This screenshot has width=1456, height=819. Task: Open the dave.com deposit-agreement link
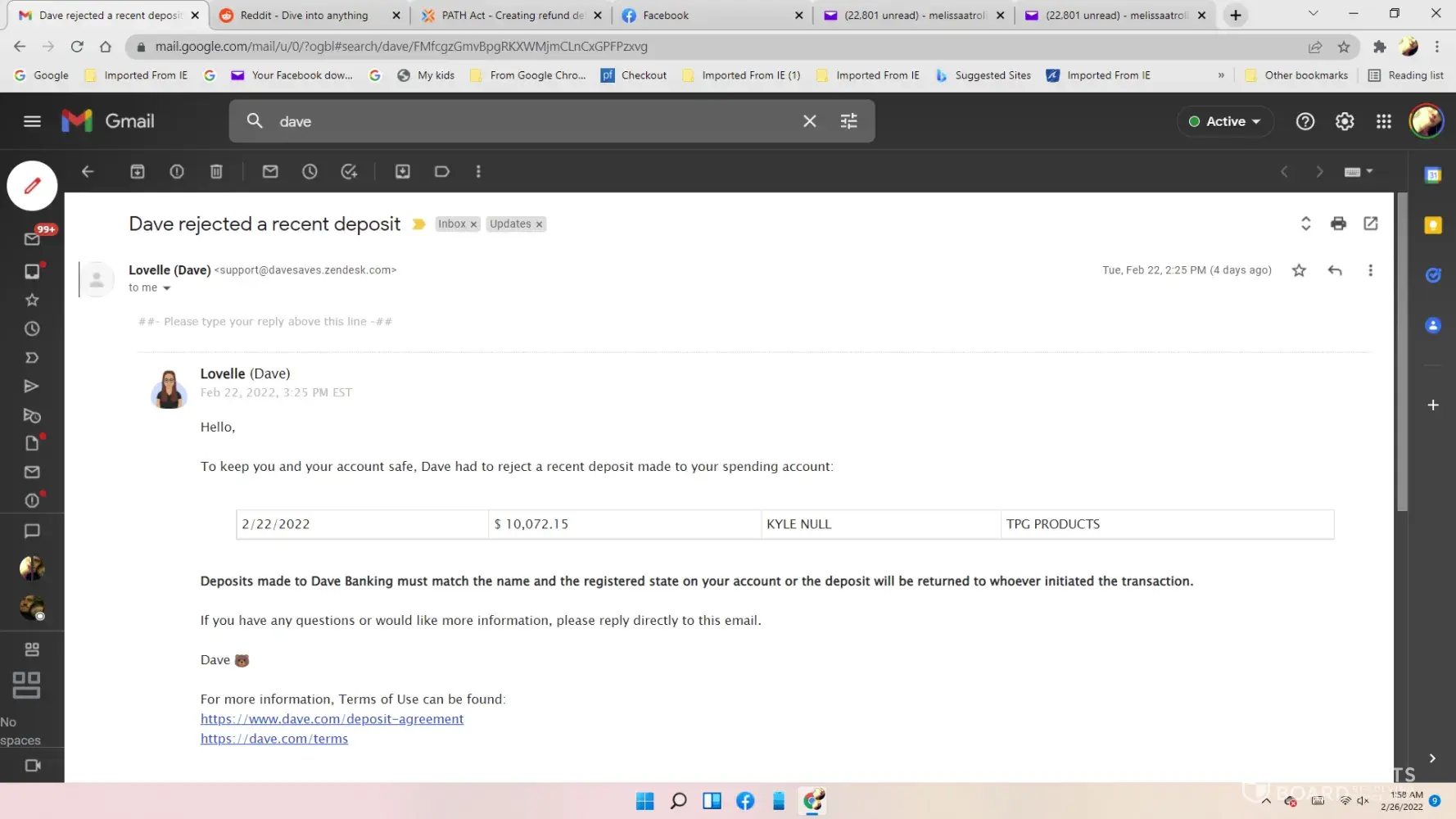(x=332, y=719)
